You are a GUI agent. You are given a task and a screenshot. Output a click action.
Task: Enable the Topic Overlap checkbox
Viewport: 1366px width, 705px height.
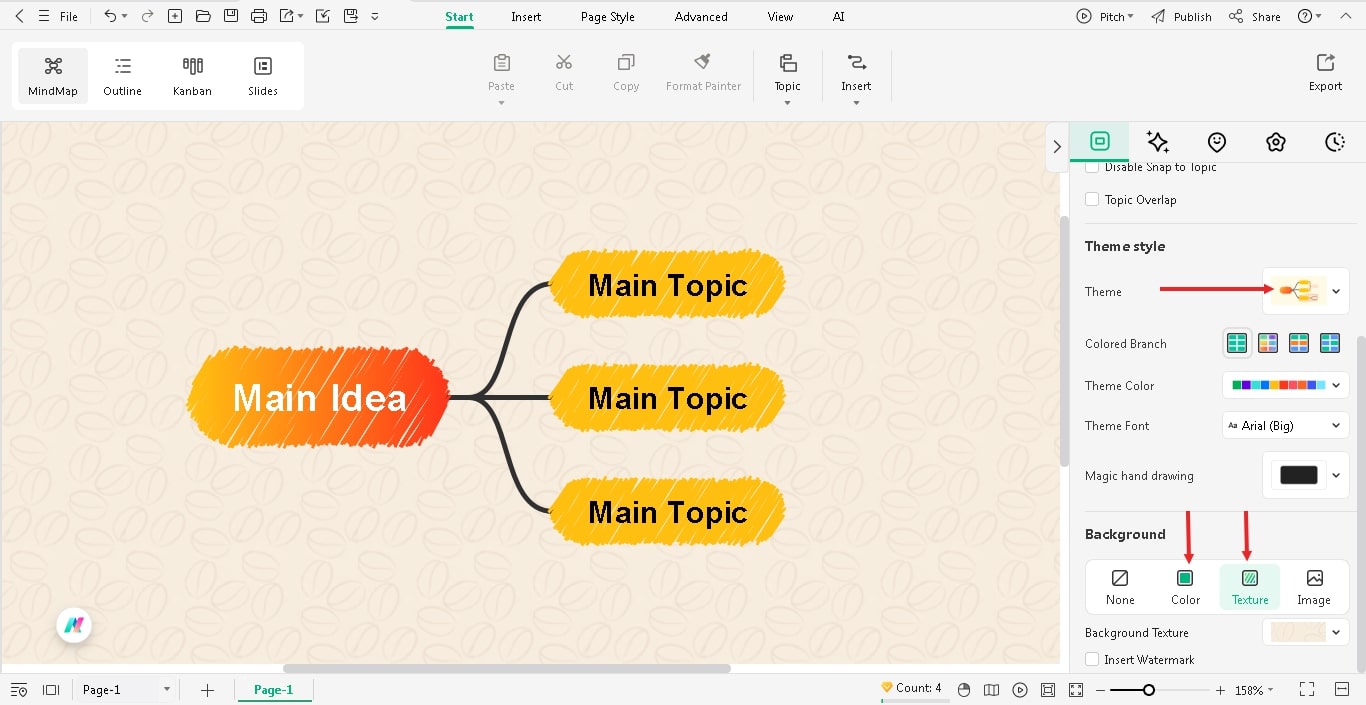[x=1092, y=199]
